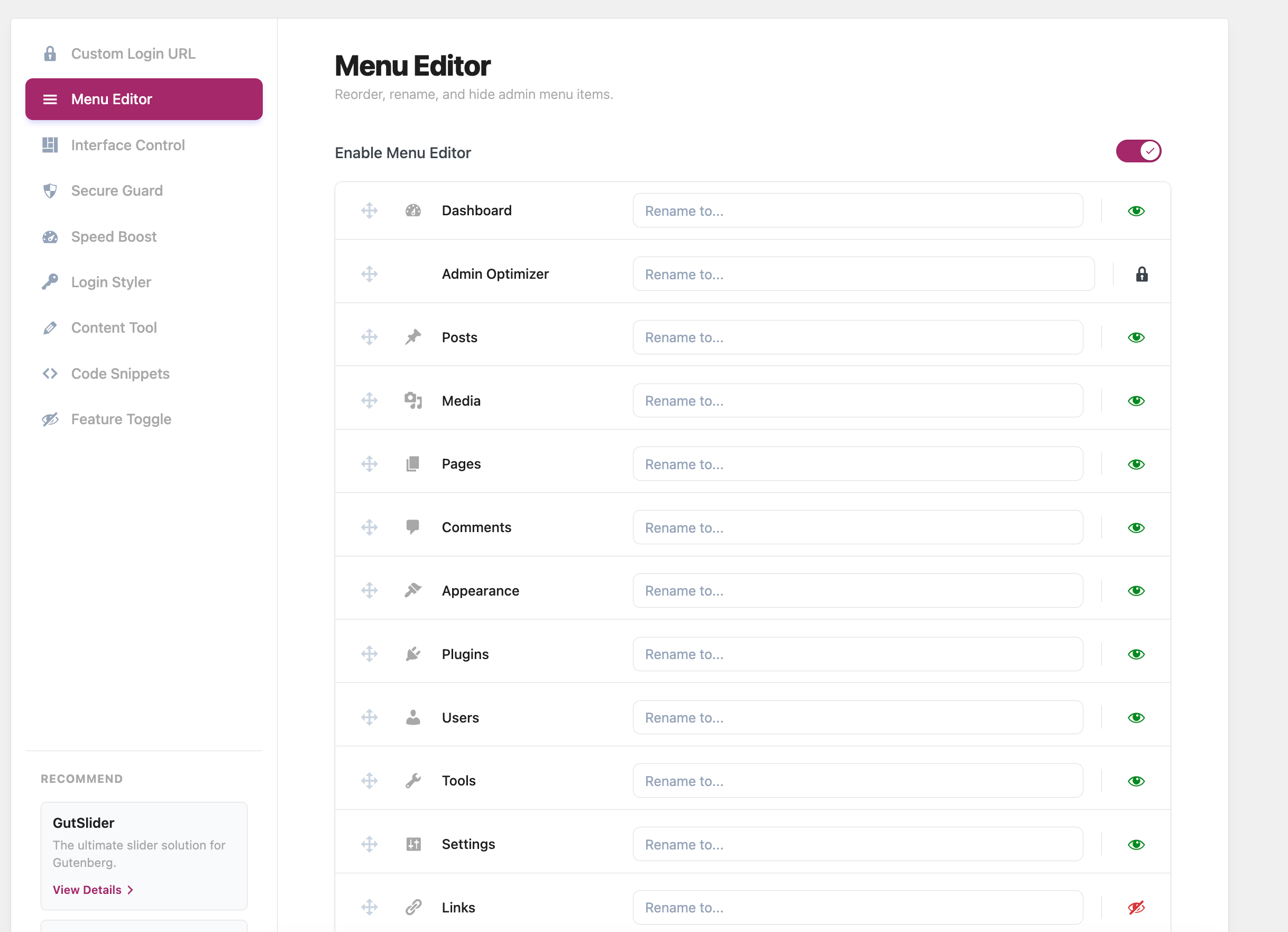This screenshot has width=1288, height=932.
Task: Click the Posts pushpin icon
Action: click(413, 337)
